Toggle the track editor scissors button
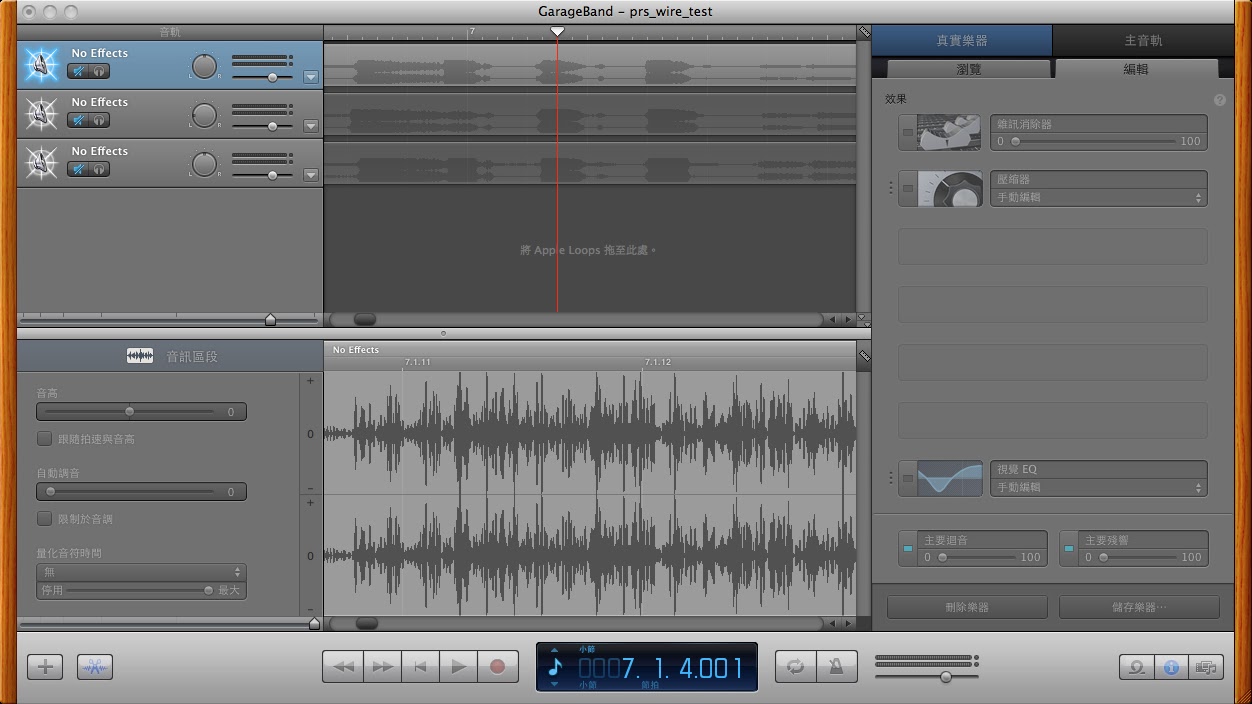Viewport: 1252px width, 704px height. click(x=95, y=667)
